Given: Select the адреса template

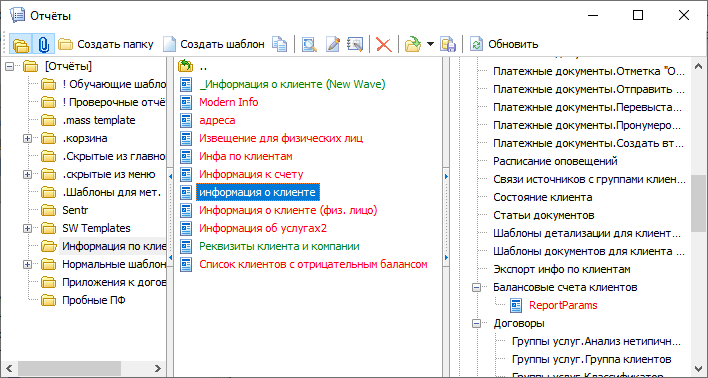Looking at the screenshot, I should pyautogui.click(x=217, y=121).
